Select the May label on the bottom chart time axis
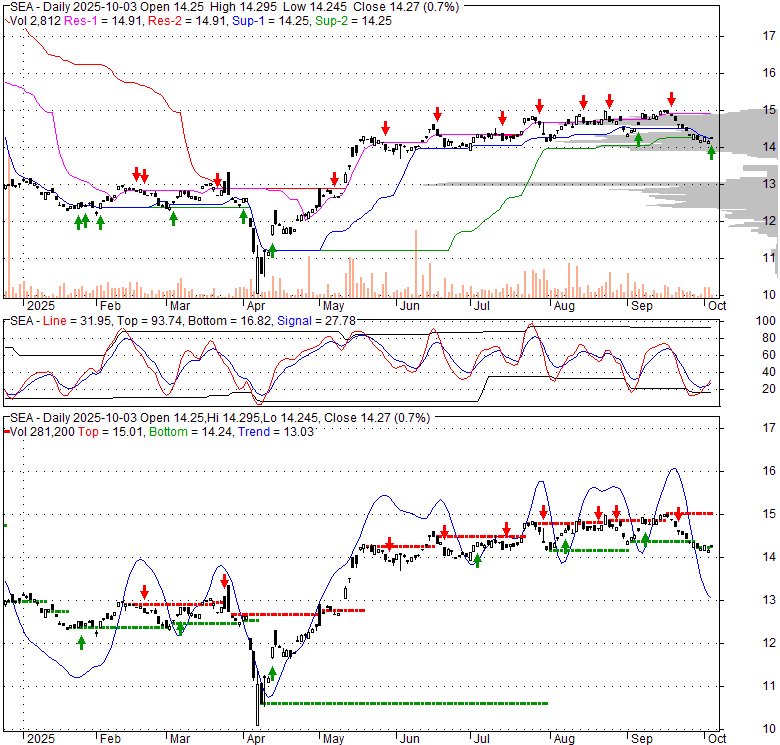Viewport: 780px width, 745px height. [x=333, y=739]
